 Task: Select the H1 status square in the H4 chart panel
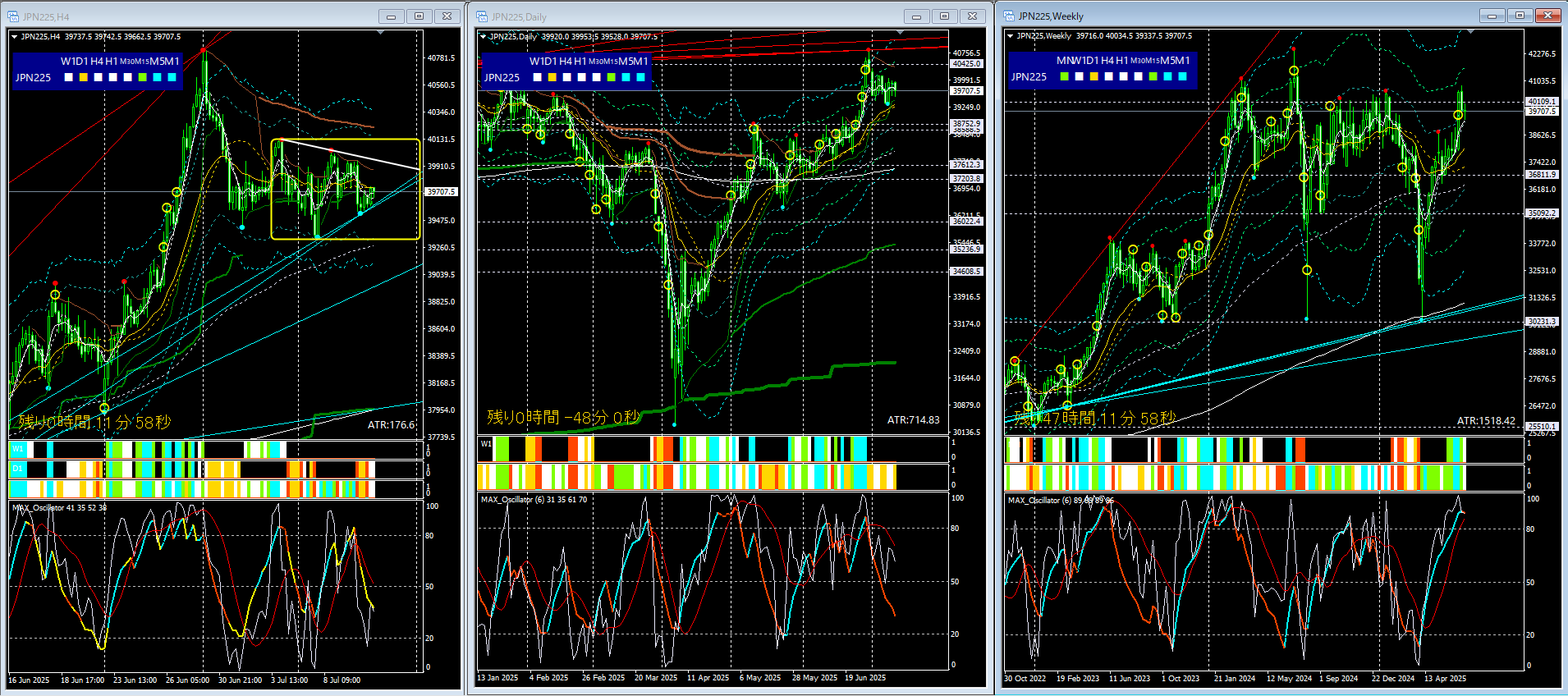(x=113, y=77)
